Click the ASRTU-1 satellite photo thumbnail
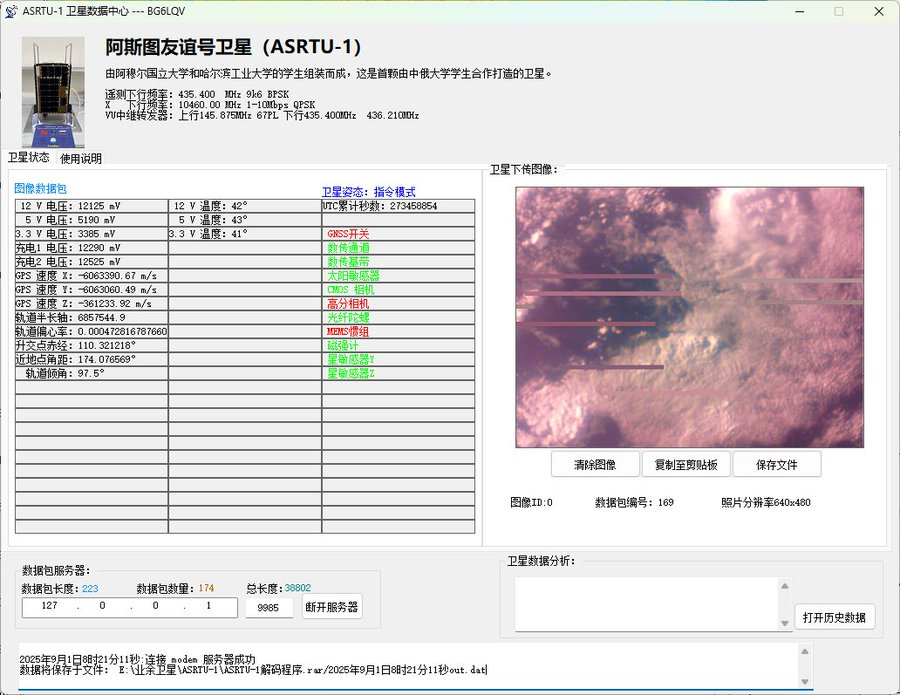 pos(53,92)
